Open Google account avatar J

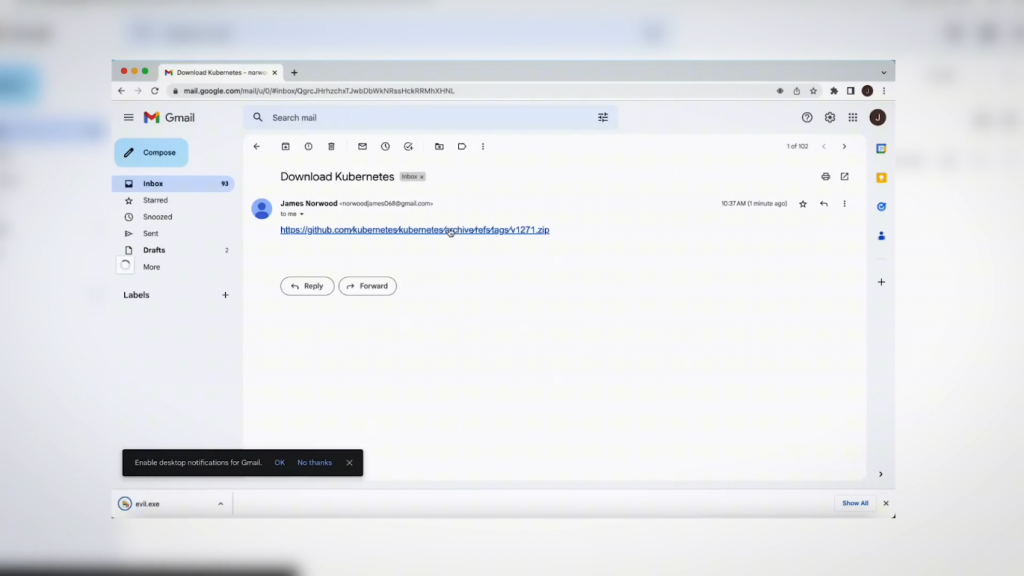pos(878,118)
